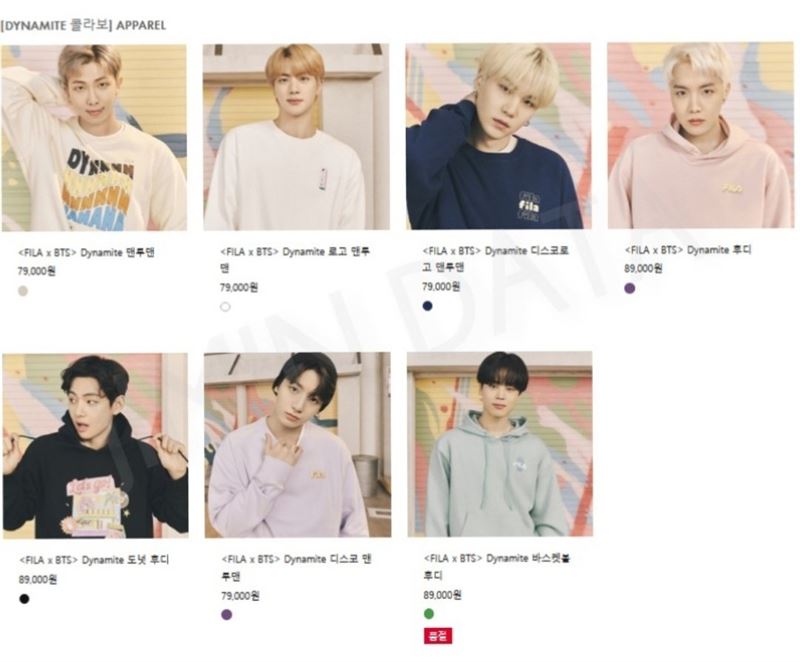Viewport: 800px width, 662px height.
Task: Open the navy Fila sweatshirt product photo
Action: point(498,136)
